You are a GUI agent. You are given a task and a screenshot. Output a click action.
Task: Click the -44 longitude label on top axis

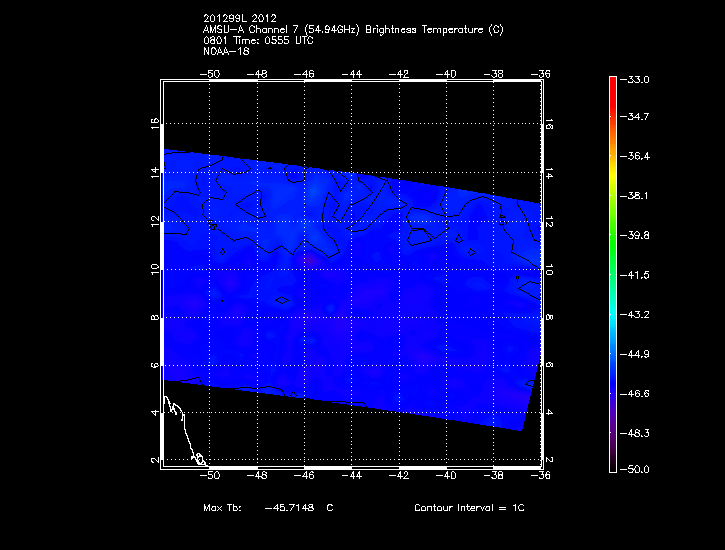click(352, 73)
